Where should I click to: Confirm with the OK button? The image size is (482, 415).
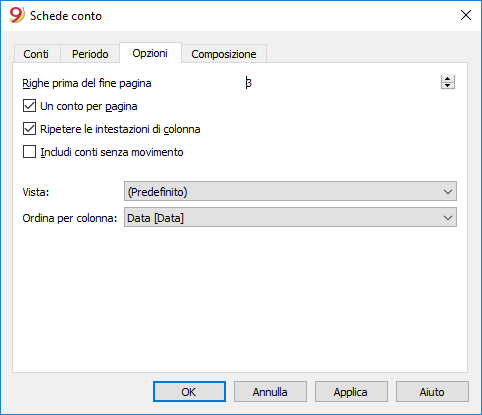click(189, 392)
